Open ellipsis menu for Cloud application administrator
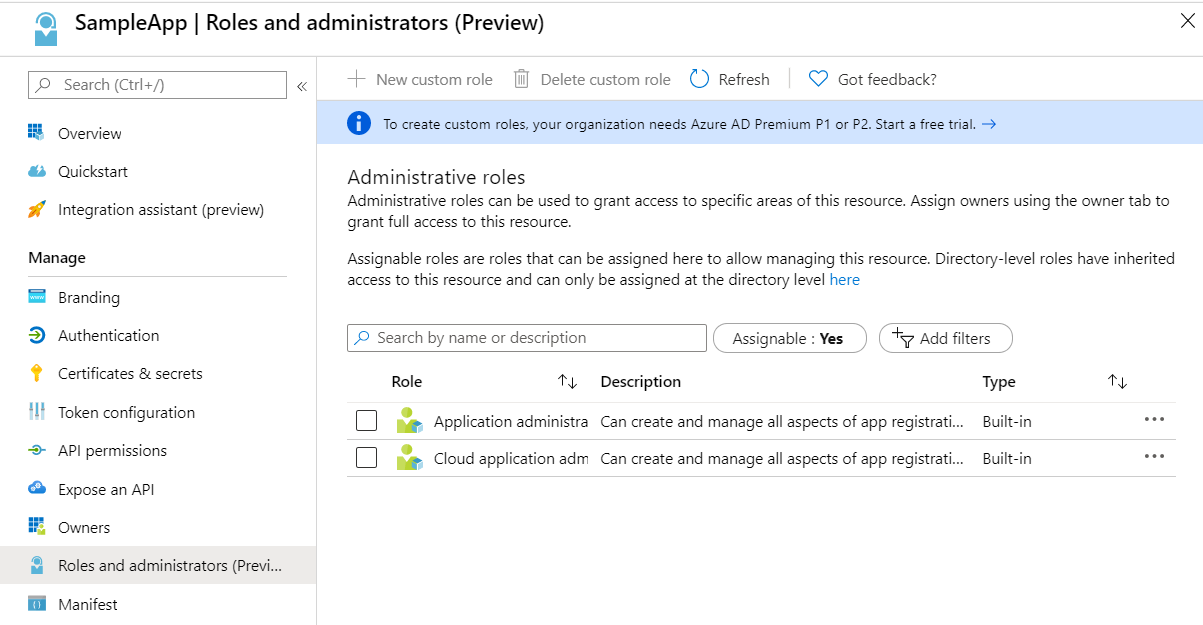 tap(1154, 457)
